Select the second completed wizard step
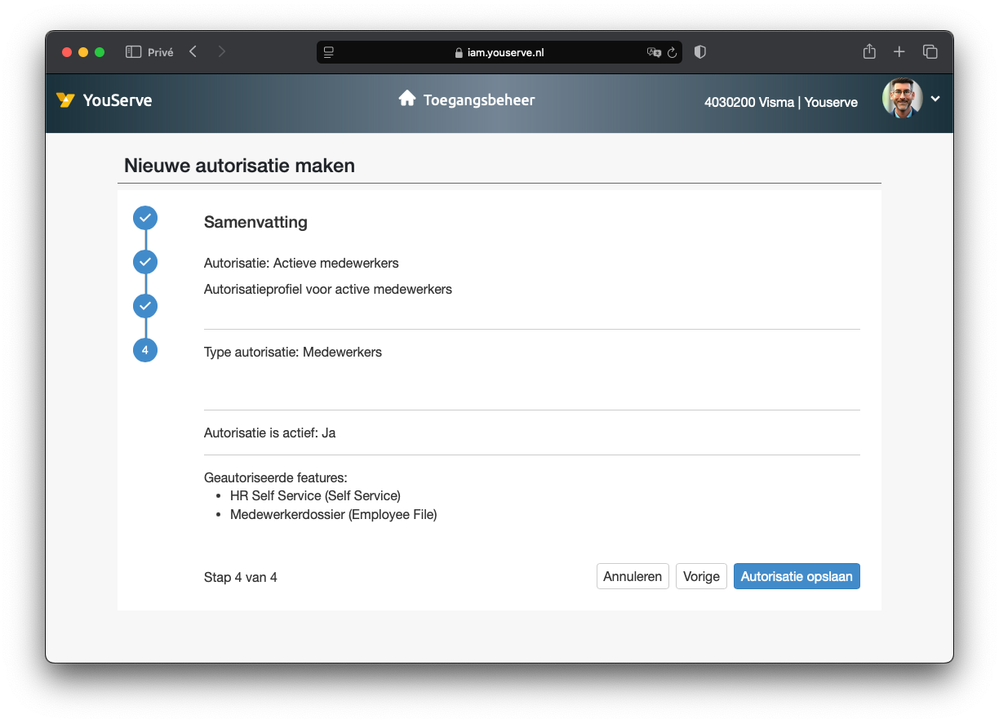The image size is (999, 723). (145, 262)
